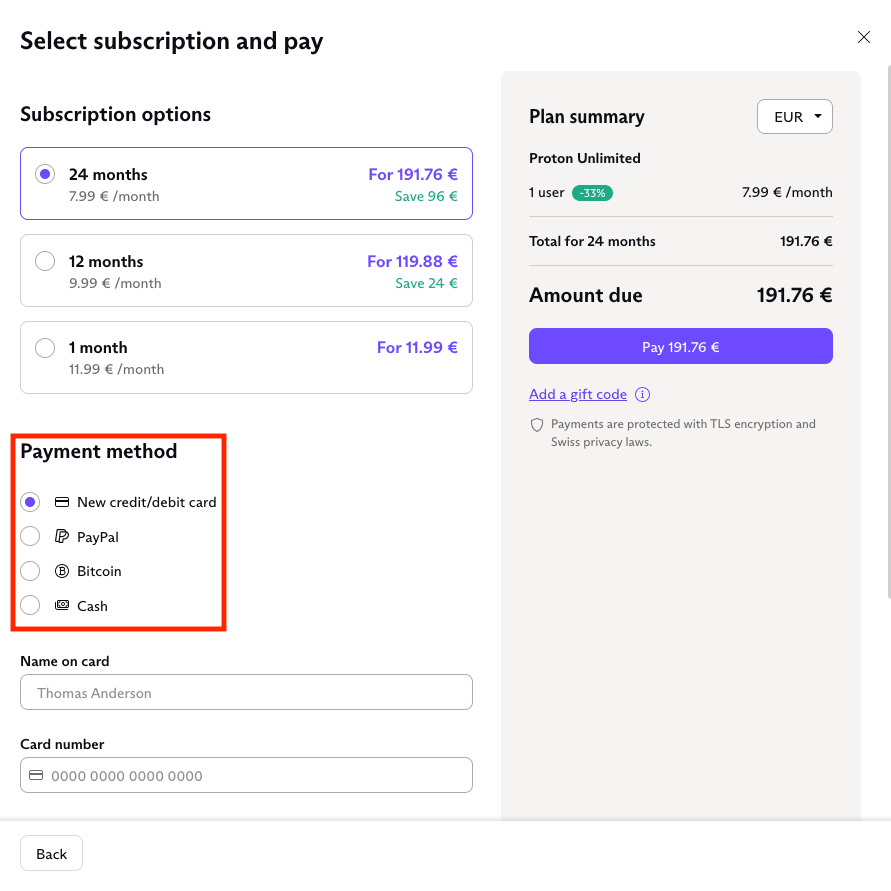Click the shield icon near TLS encryption text

tap(537, 425)
